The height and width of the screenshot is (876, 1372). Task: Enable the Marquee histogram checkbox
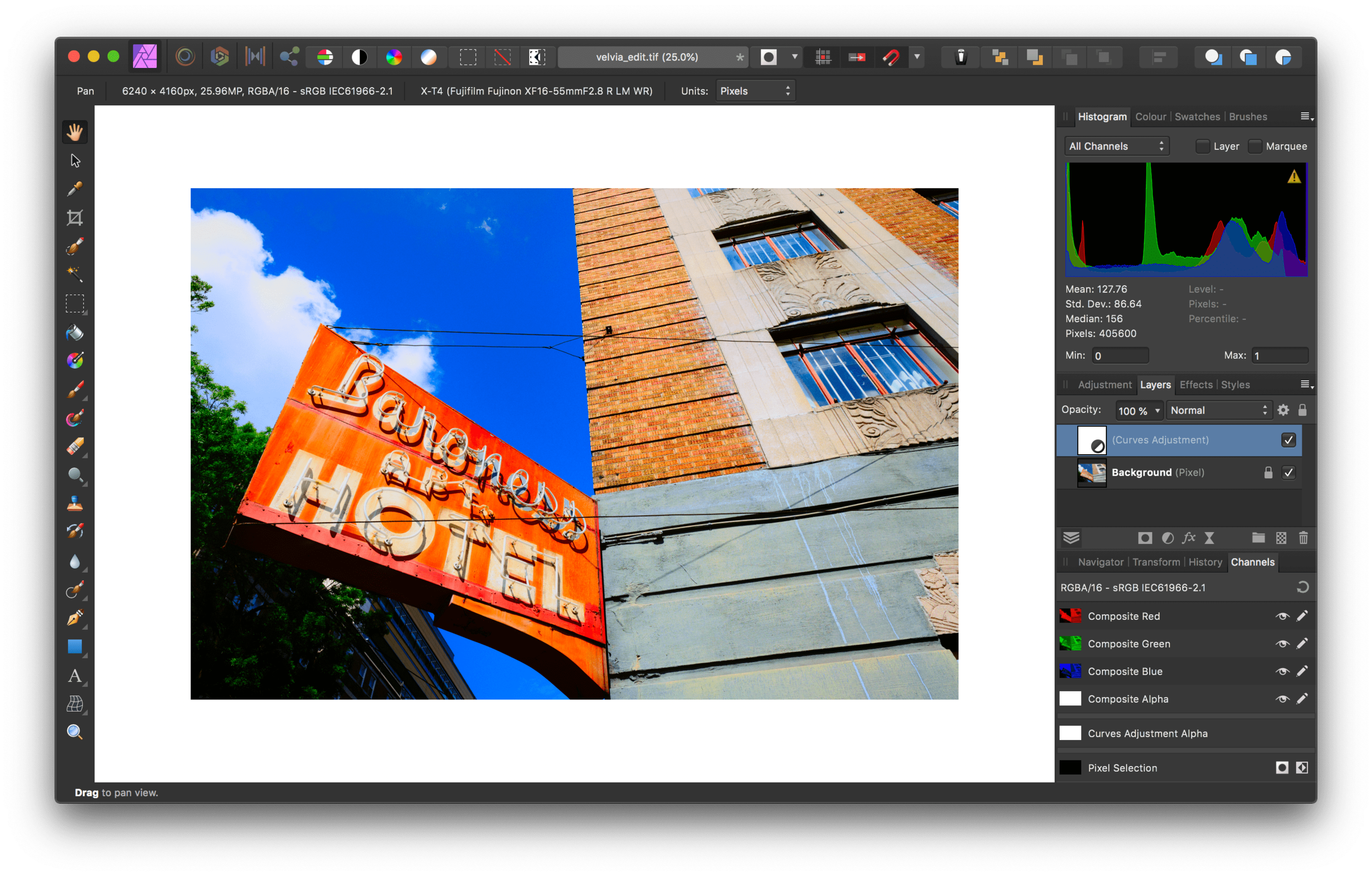(1255, 146)
